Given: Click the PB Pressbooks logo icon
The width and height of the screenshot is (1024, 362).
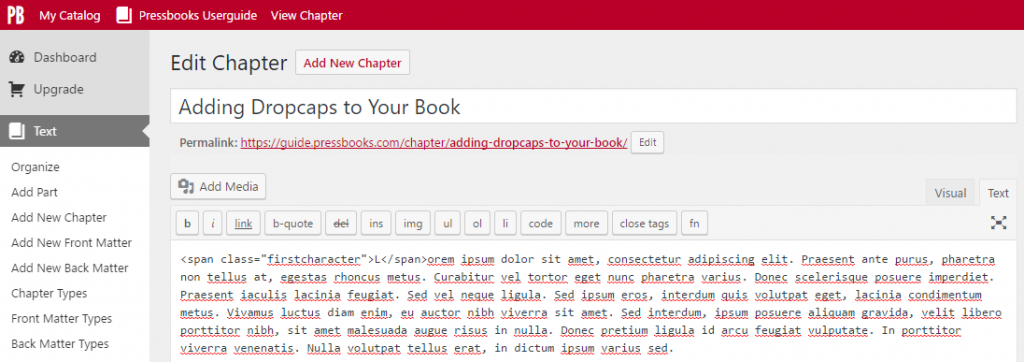Looking at the screenshot, I should pos(16,15).
